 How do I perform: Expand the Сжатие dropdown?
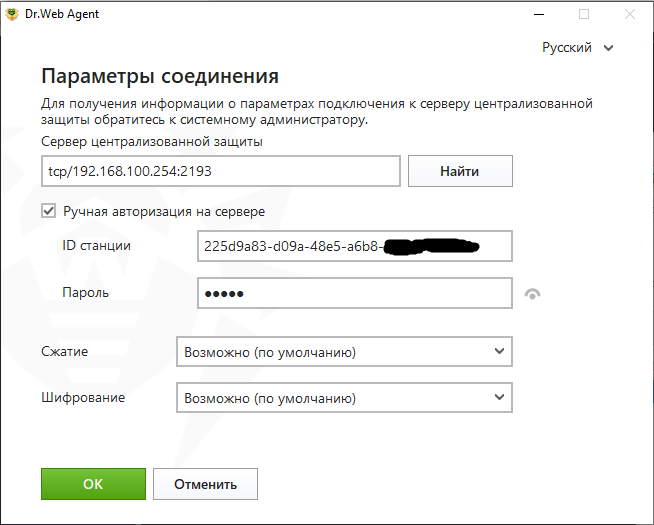344,352
